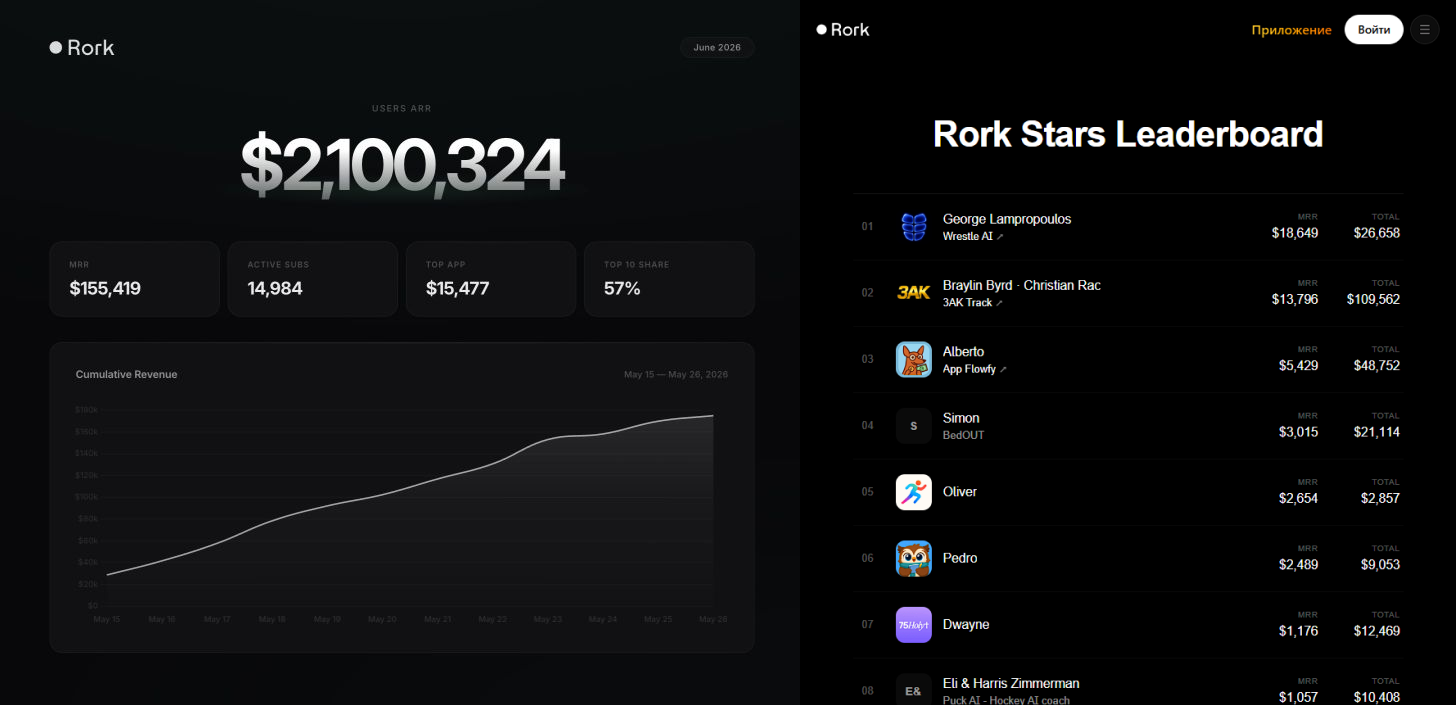
Task: Click the May 20 x-axis label
Action: click(x=382, y=619)
